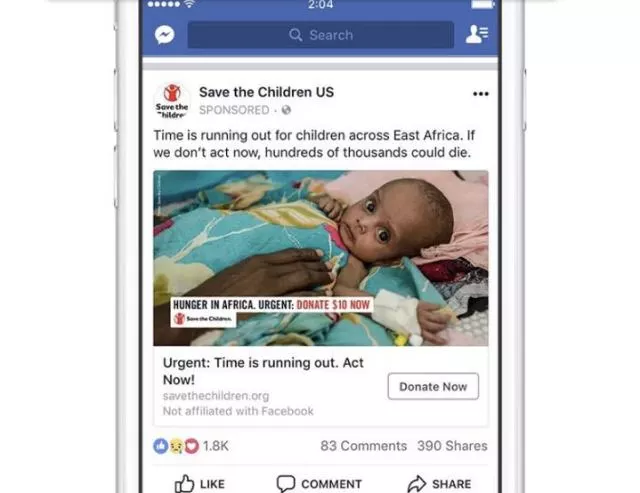Tap the public globe audience icon

pyautogui.click(x=287, y=110)
